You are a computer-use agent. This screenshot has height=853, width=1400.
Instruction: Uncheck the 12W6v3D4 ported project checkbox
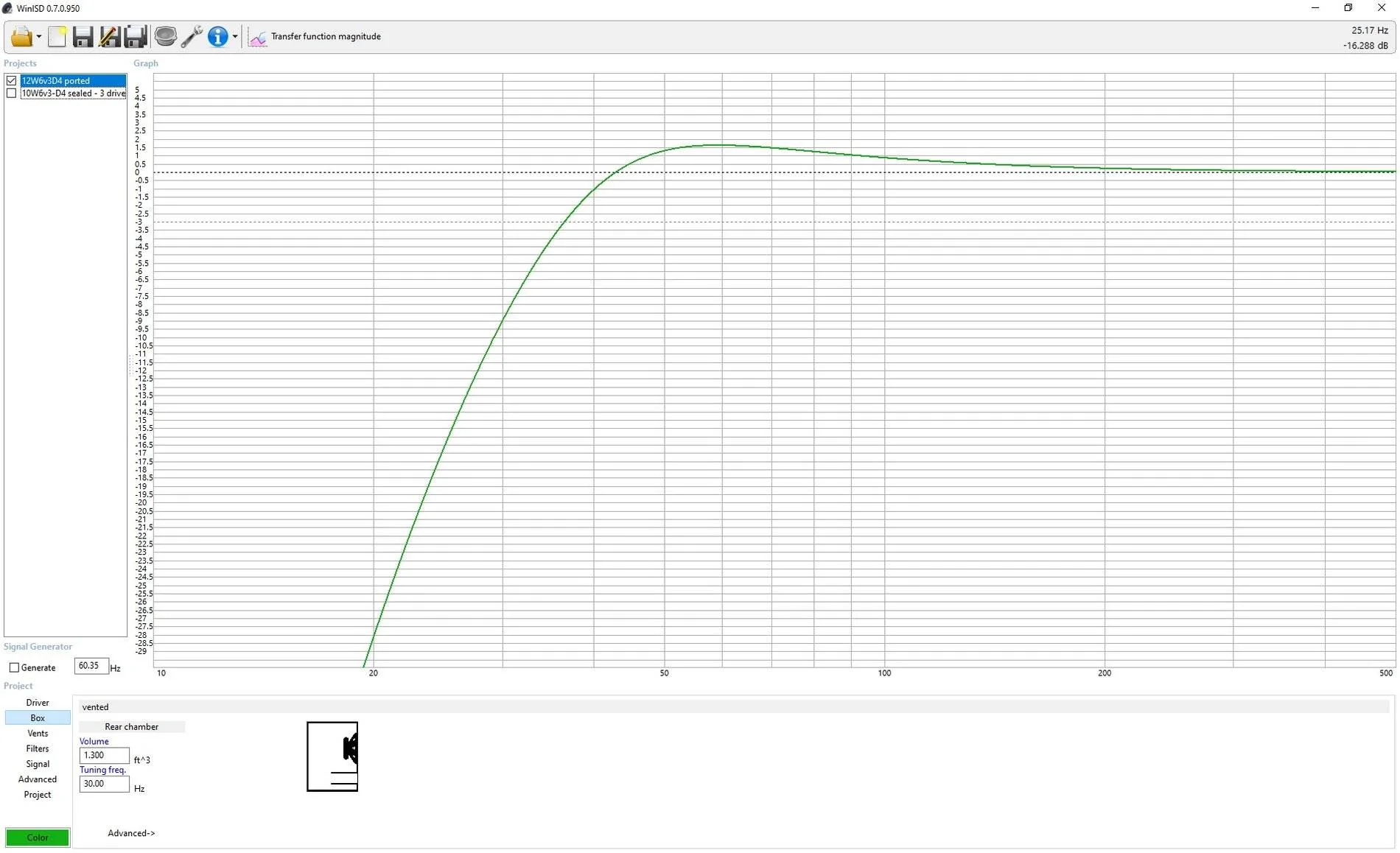(x=12, y=81)
